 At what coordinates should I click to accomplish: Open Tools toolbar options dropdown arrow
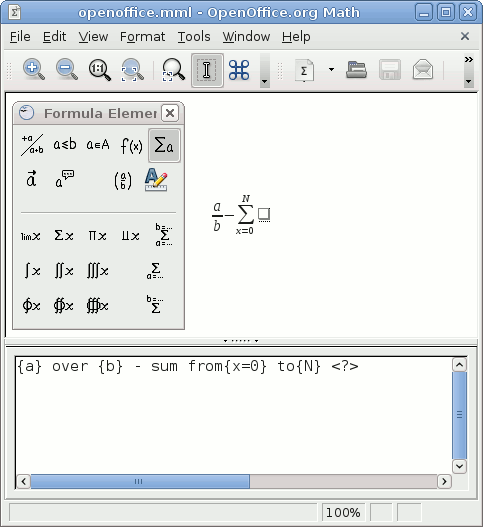(x=265, y=81)
